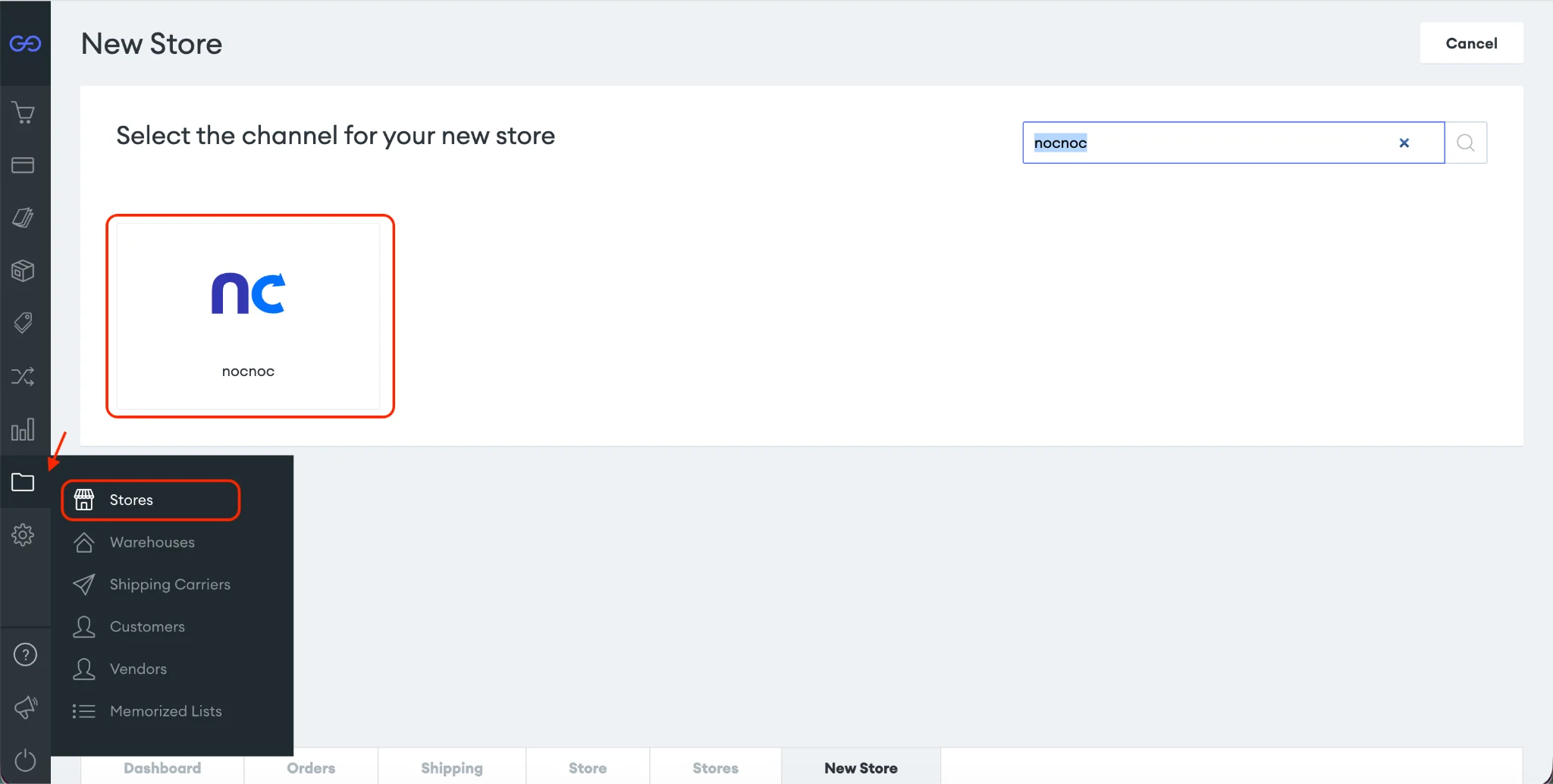Click the app logo in the sidebar
1553x784 pixels.
point(25,43)
